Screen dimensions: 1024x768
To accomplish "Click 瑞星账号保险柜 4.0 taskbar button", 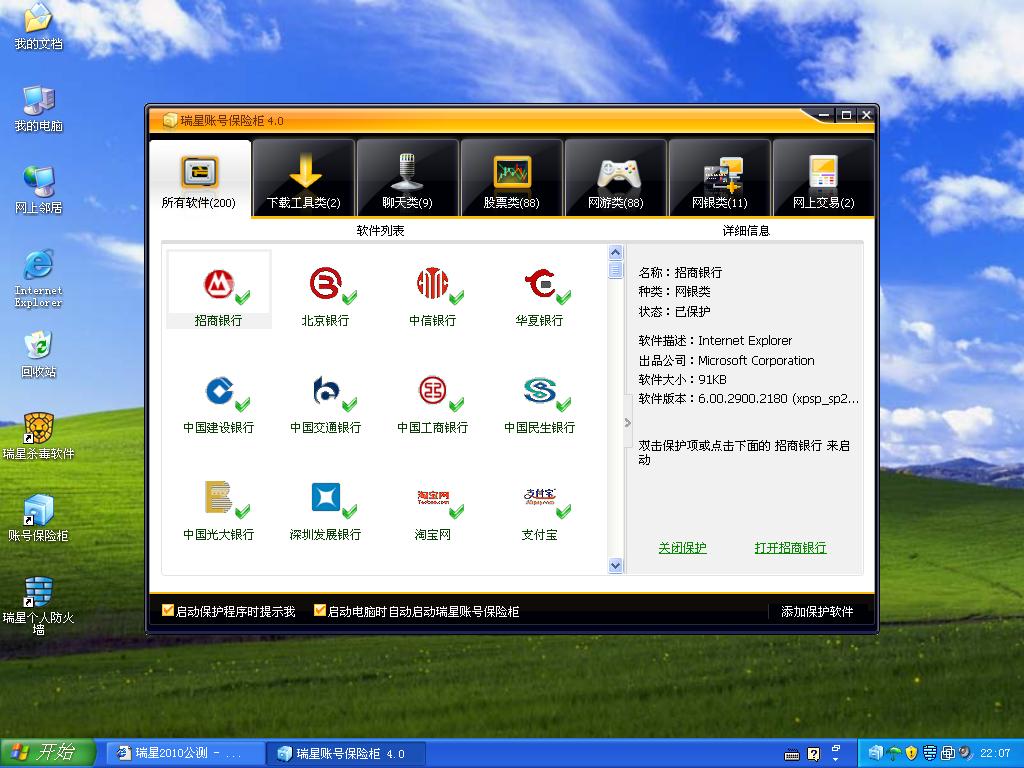I will [x=345, y=753].
